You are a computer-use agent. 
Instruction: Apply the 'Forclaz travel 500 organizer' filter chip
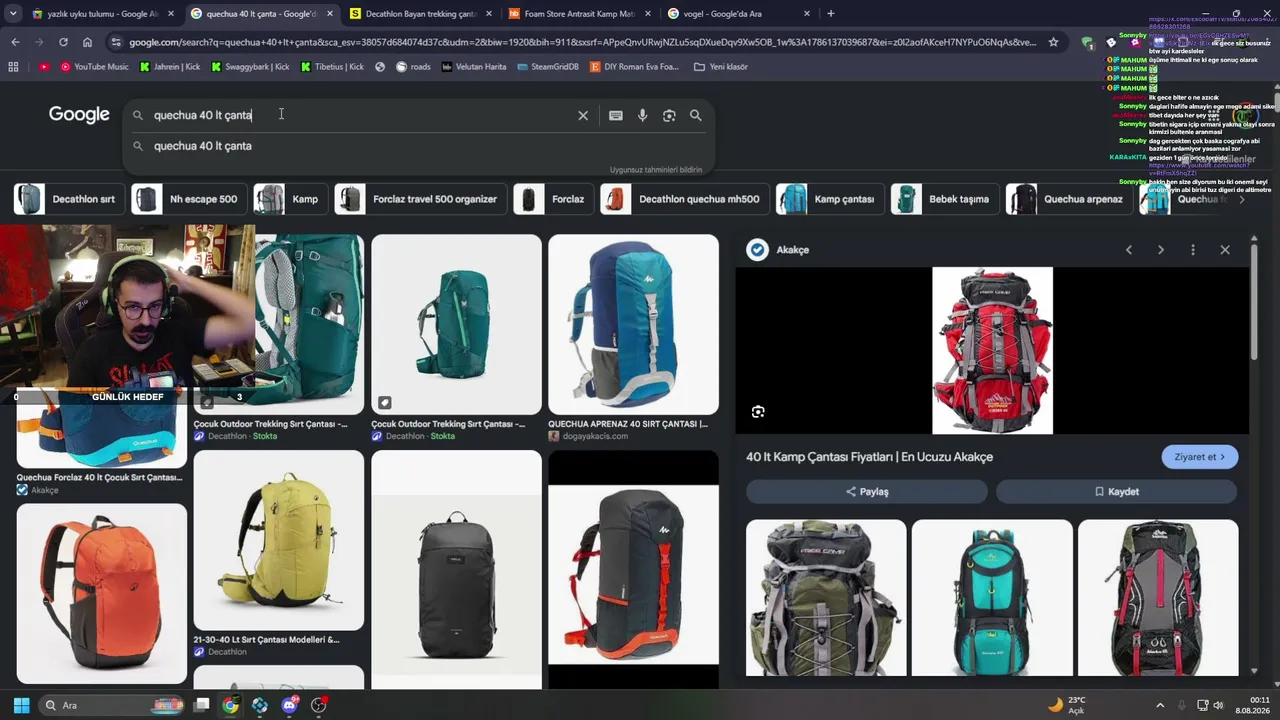tap(419, 199)
